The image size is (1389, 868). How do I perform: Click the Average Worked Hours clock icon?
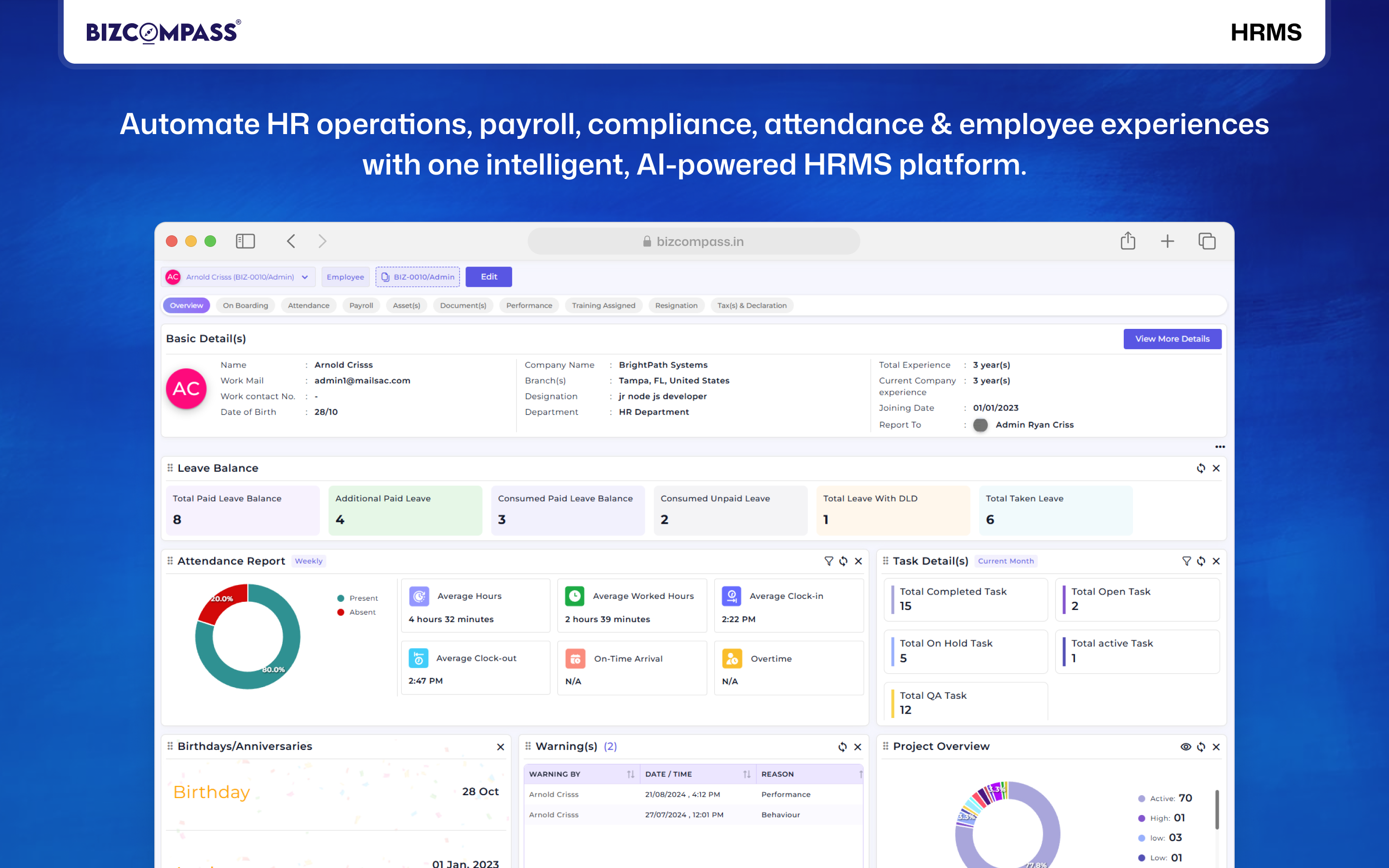(574, 597)
